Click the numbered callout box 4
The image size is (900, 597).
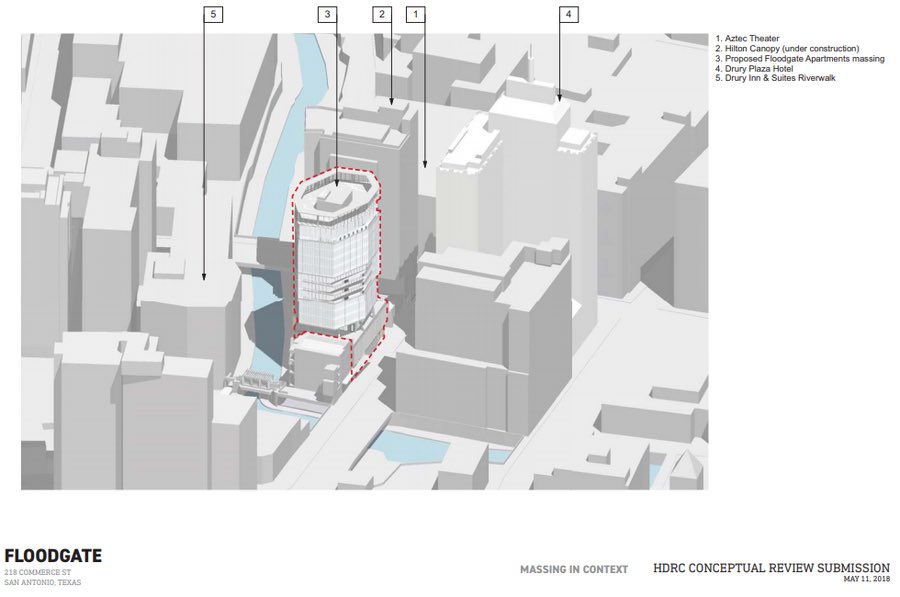(568, 14)
